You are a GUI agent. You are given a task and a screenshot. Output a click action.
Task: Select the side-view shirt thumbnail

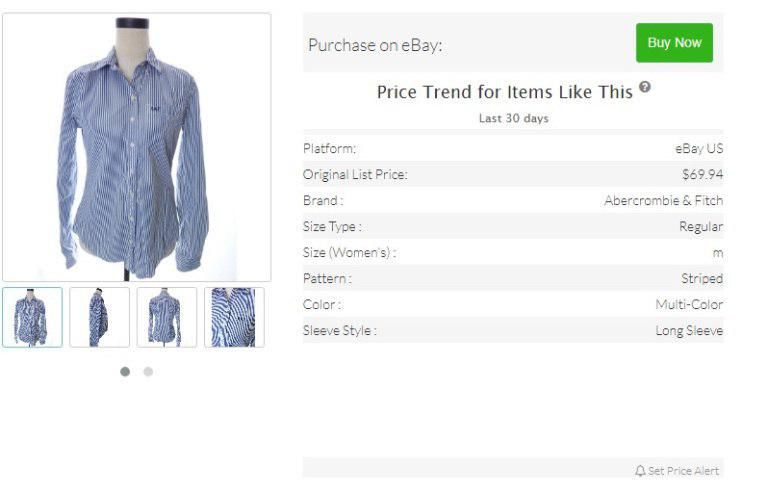(99, 317)
